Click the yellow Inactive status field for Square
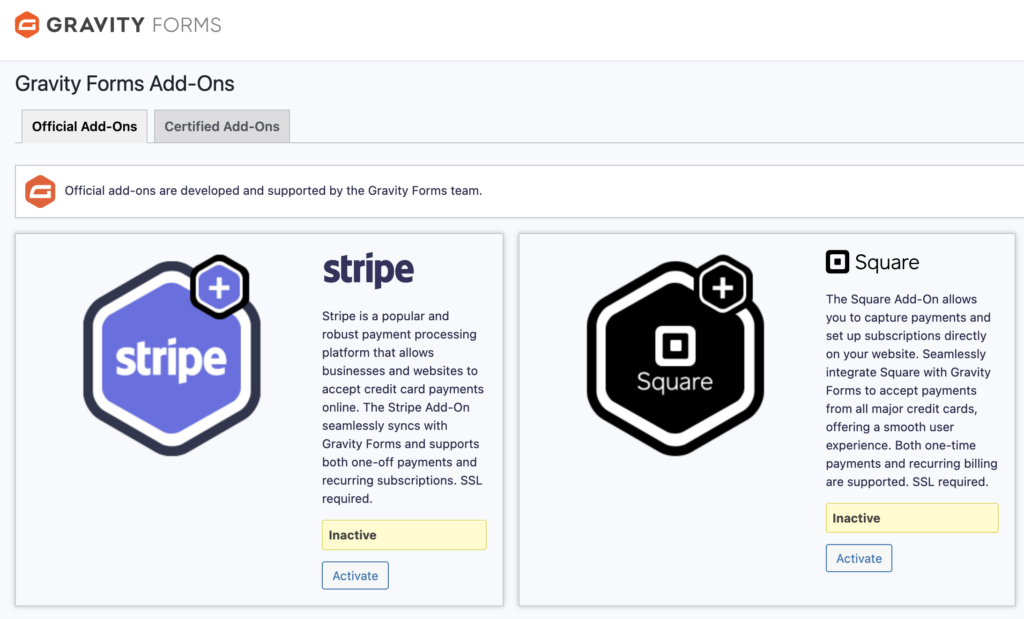 pyautogui.click(x=911, y=517)
